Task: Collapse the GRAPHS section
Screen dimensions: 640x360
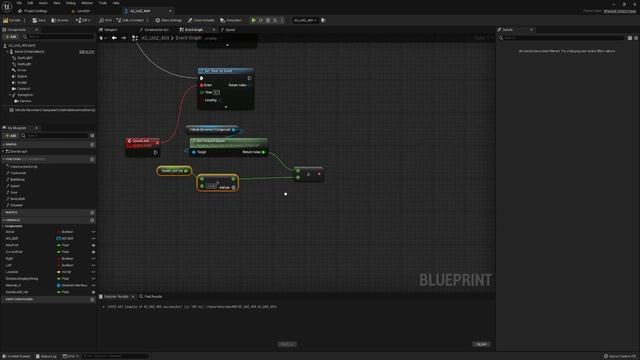Action: 4,144
